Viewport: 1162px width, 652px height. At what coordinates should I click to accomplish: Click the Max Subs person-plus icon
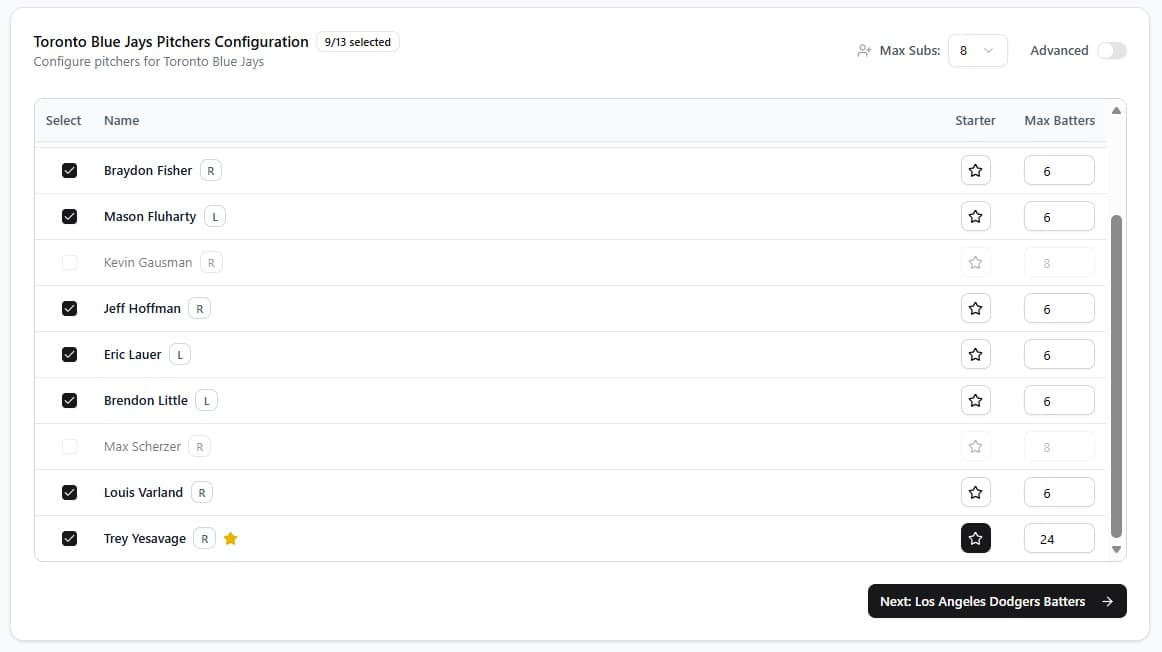864,51
